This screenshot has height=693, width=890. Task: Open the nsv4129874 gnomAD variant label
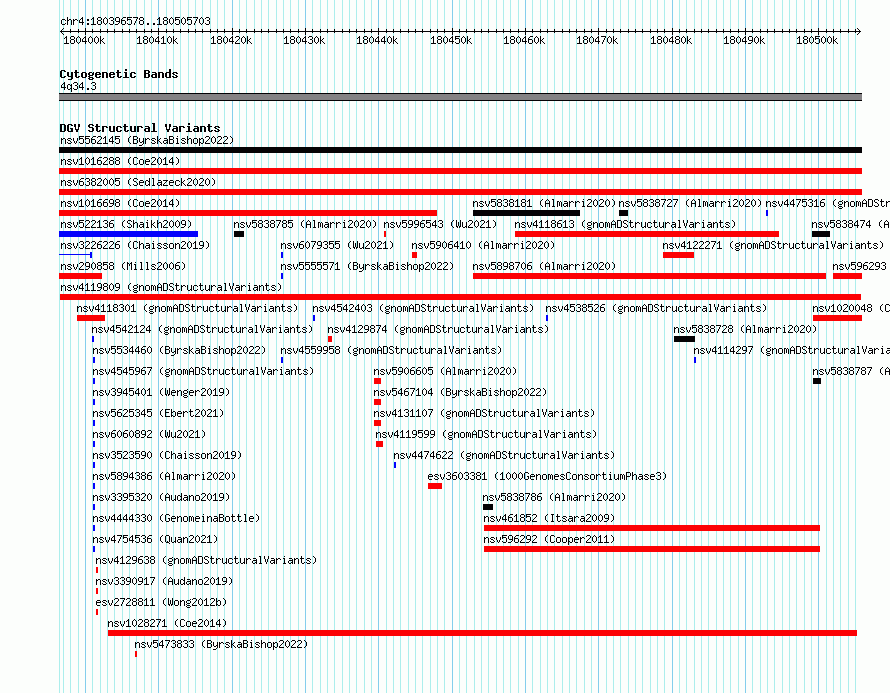coord(438,329)
